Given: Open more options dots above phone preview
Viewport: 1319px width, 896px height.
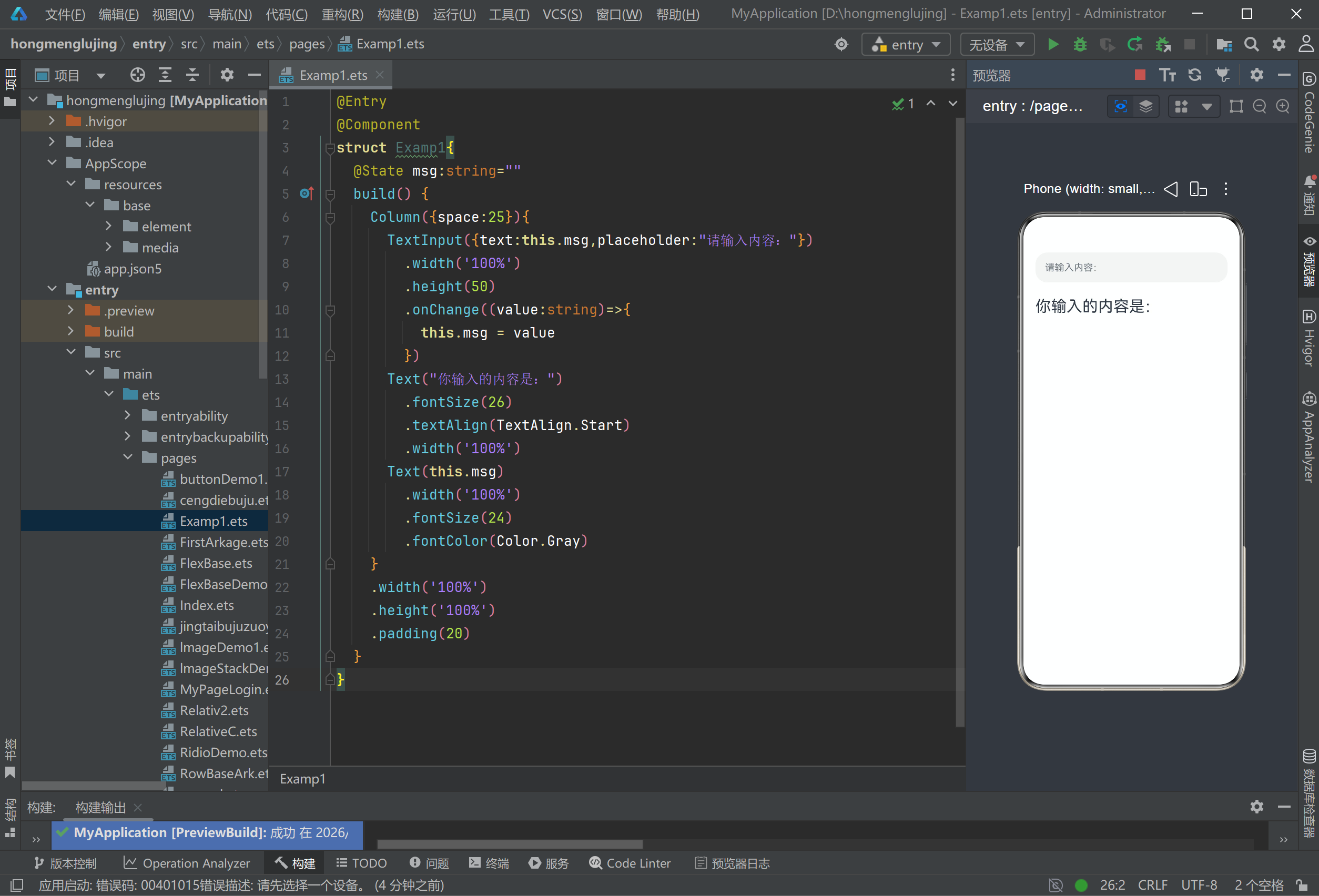Looking at the screenshot, I should click(x=1226, y=189).
